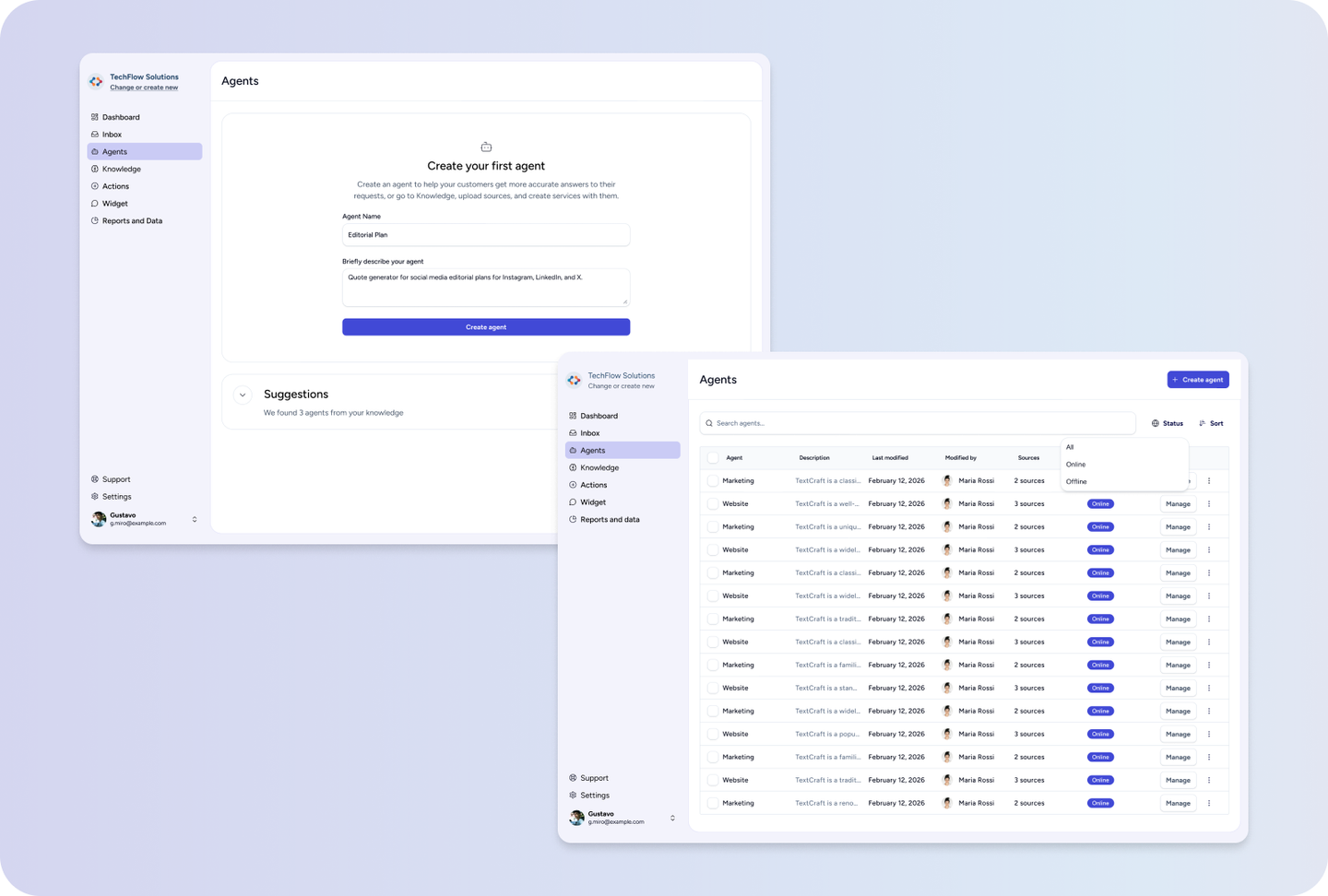
Task: Click the wide blue Create agent button in the form
Action: [486, 327]
